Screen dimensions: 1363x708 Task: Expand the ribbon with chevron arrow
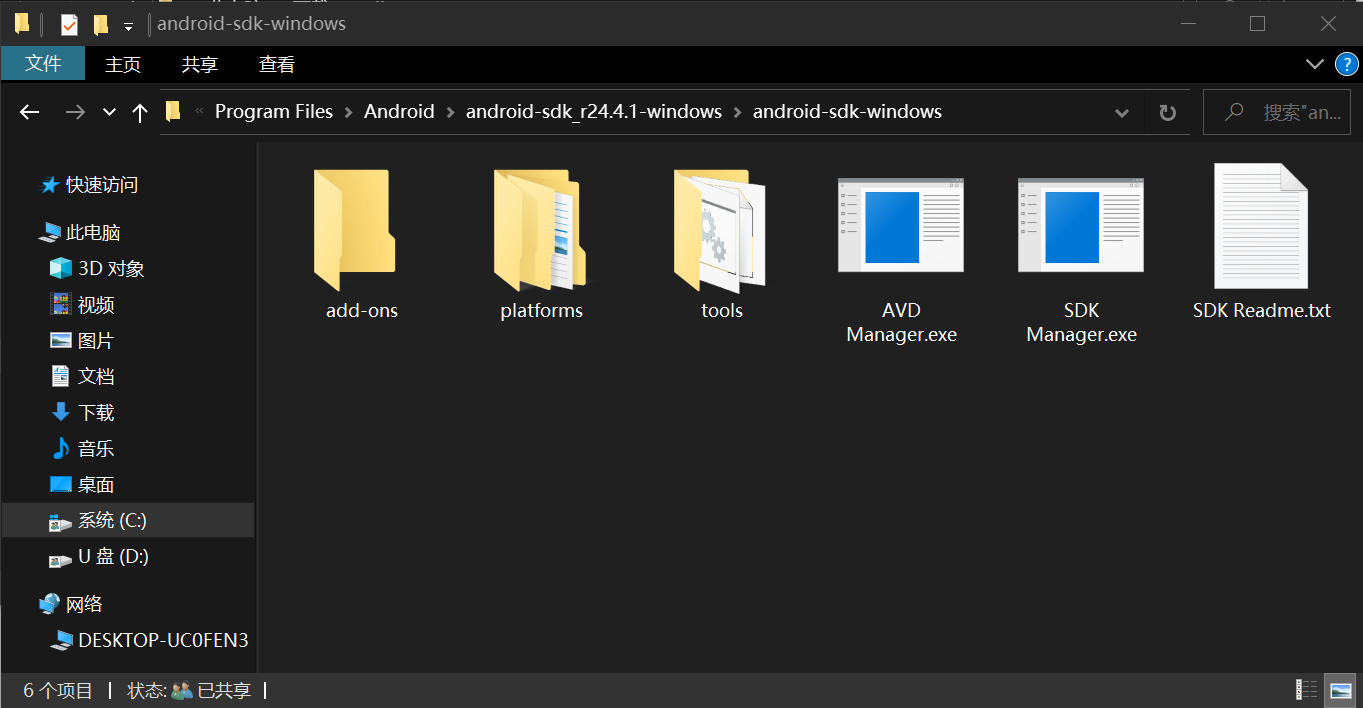(x=1315, y=64)
